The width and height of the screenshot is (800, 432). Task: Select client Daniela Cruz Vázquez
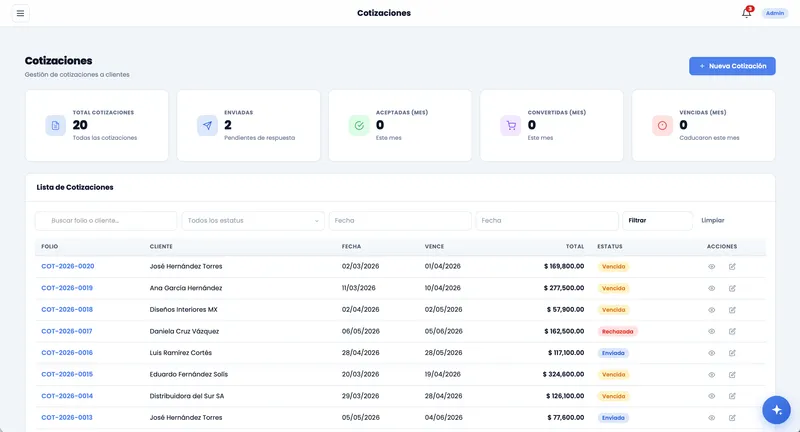pos(184,332)
